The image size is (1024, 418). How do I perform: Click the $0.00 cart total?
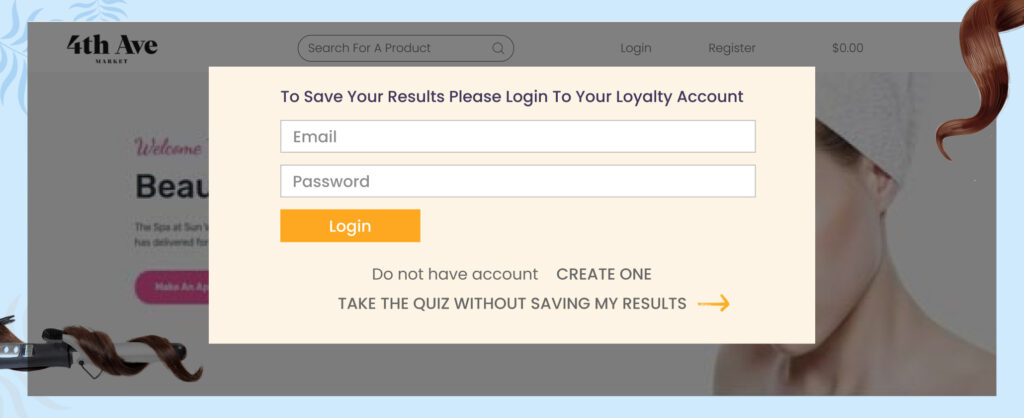coord(847,48)
